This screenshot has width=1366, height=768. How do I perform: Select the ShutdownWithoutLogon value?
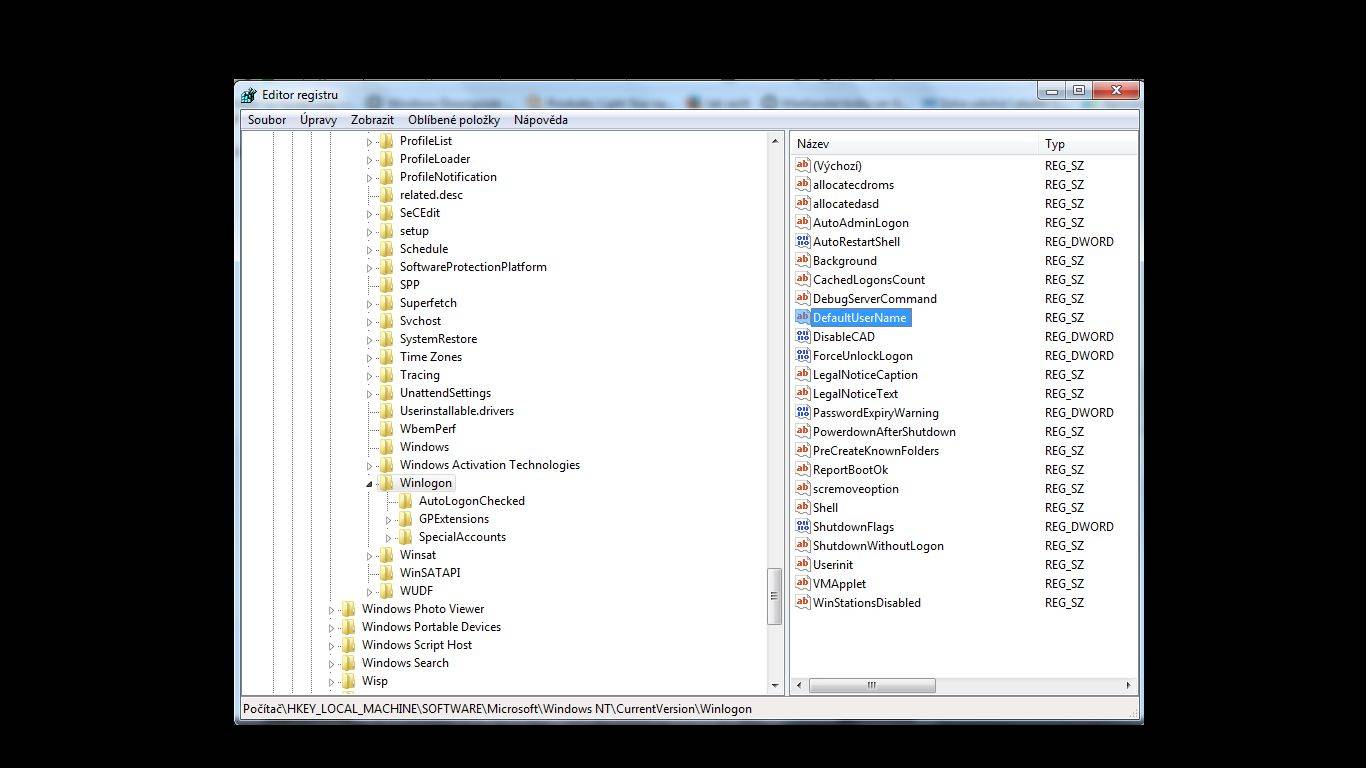(878, 546)
